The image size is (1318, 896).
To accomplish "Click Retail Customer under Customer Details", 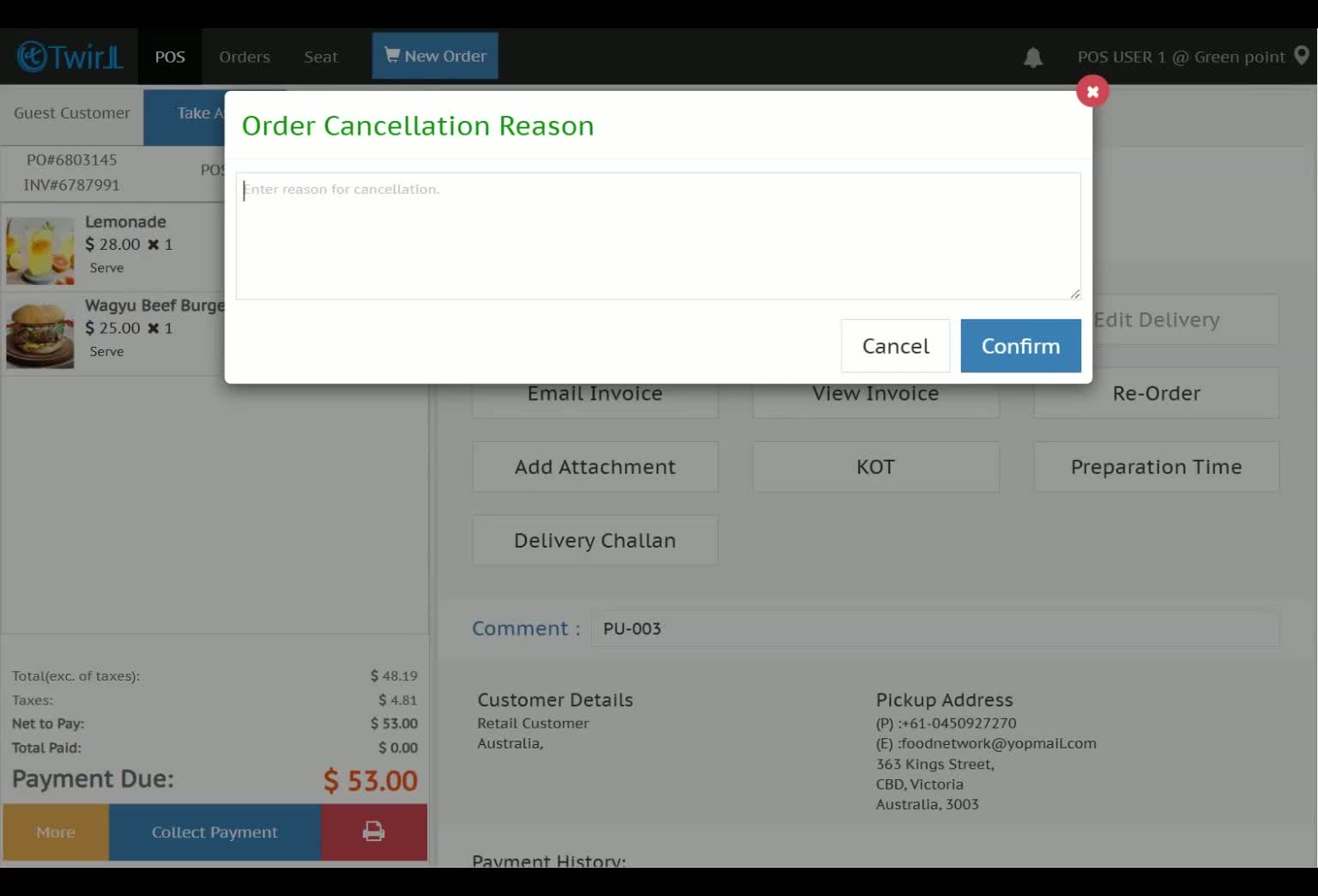I will [533, 723].
